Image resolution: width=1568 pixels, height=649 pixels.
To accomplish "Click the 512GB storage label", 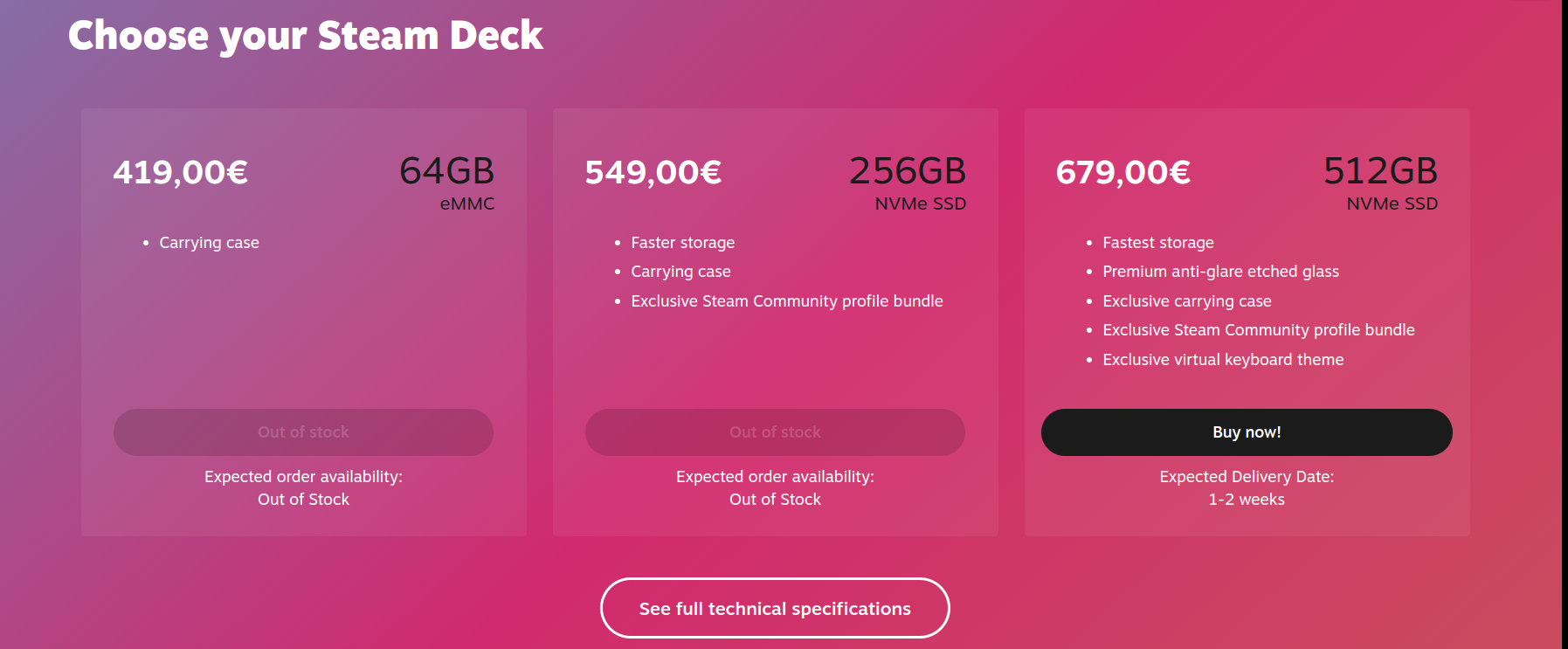I will point(1381,172).
